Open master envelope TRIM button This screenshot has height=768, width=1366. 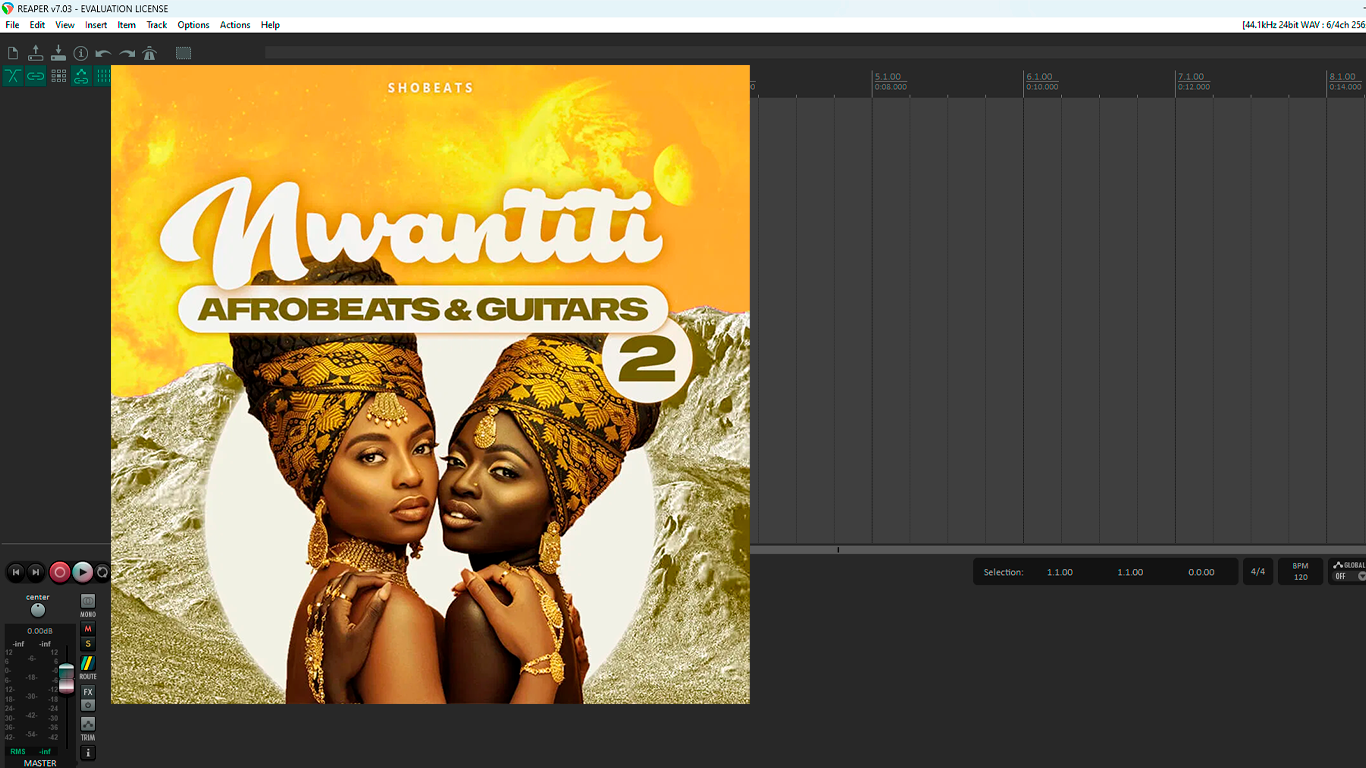88,724
